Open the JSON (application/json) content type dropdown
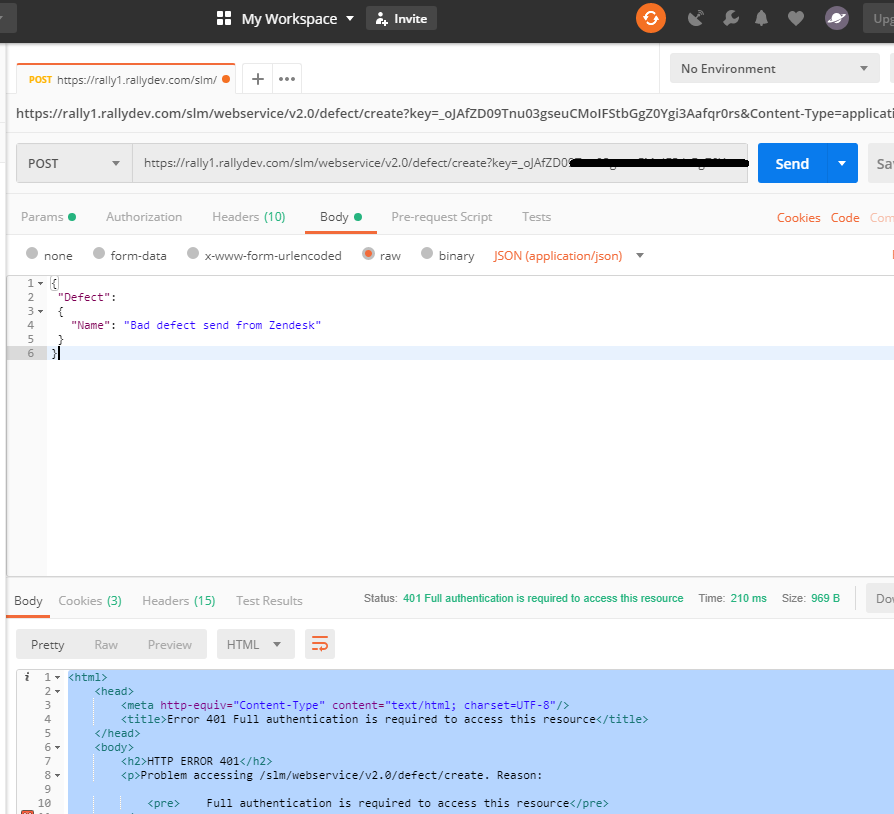 pos(558,255)
